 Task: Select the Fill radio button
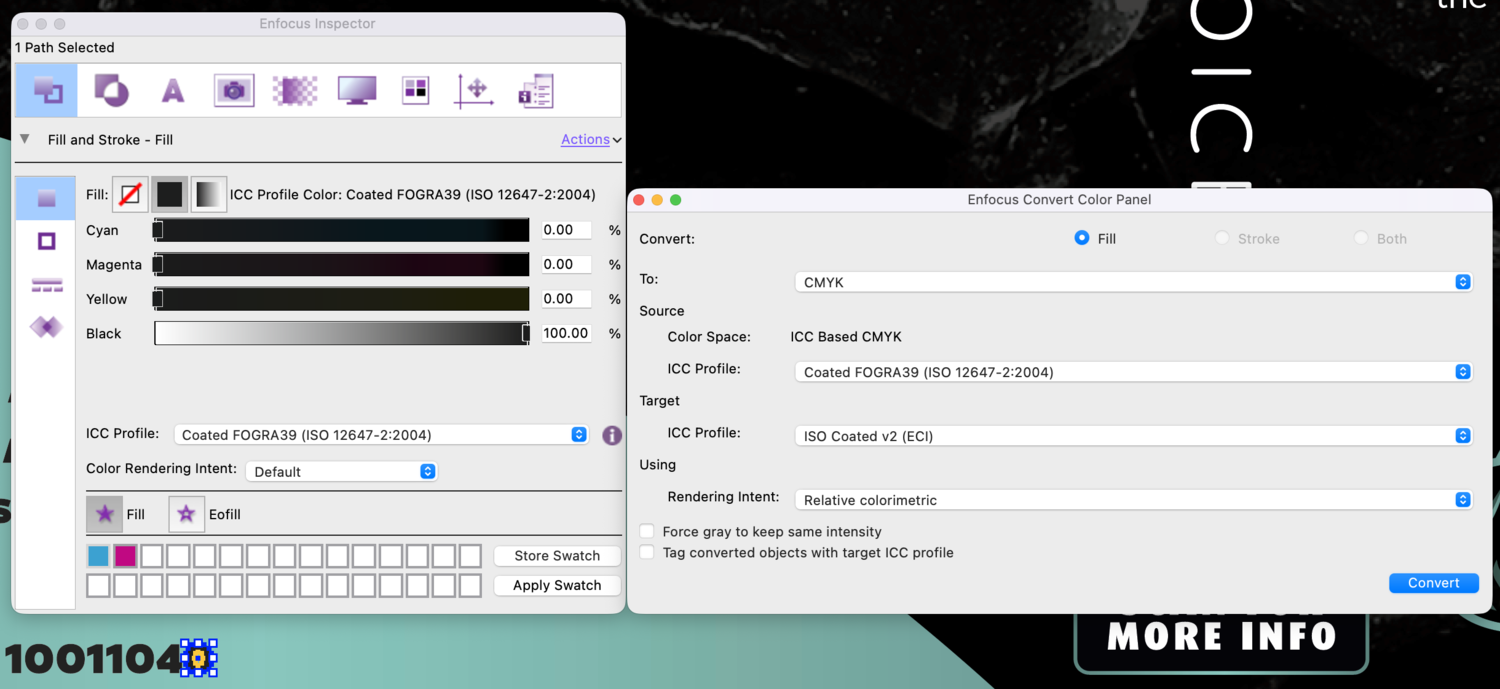tap(1081, 238)
